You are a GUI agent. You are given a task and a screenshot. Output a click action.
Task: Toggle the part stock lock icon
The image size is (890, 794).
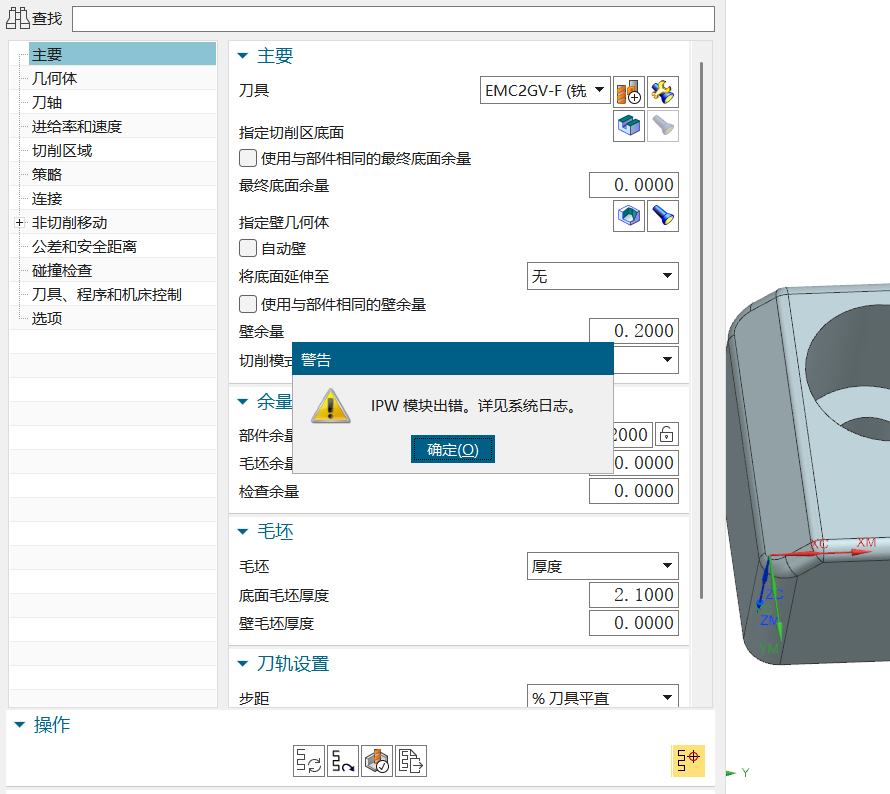pyautogui.click(x=666, y=435)
